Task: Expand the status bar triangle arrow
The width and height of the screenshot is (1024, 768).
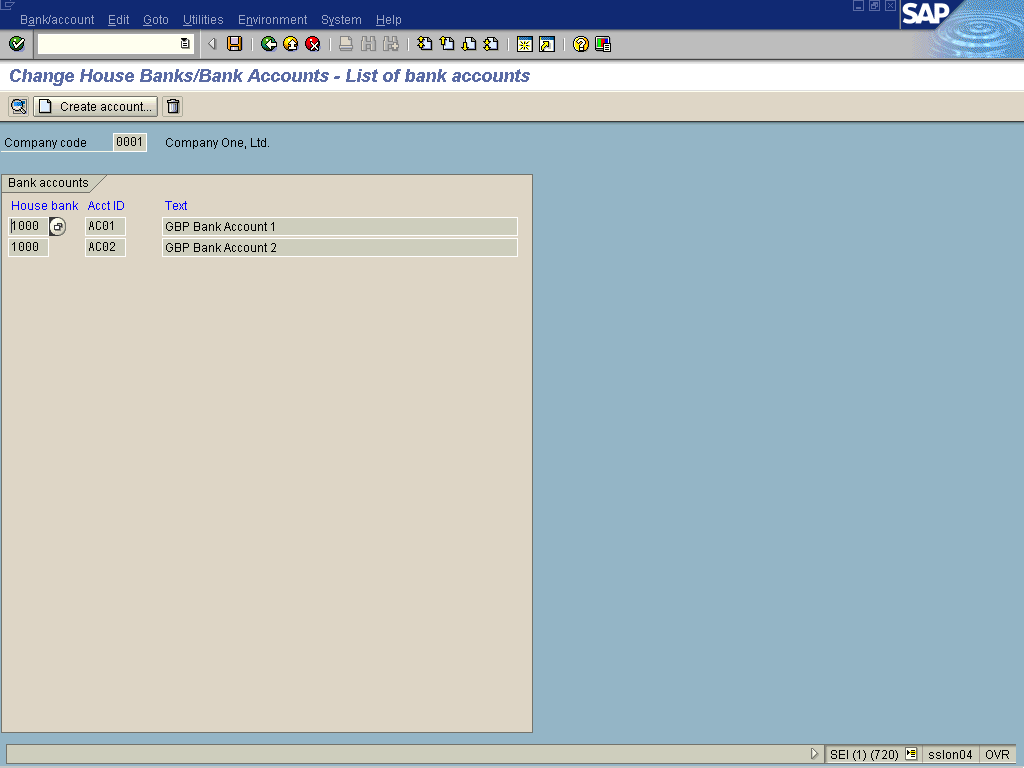Action: click(x=814, y=754)
